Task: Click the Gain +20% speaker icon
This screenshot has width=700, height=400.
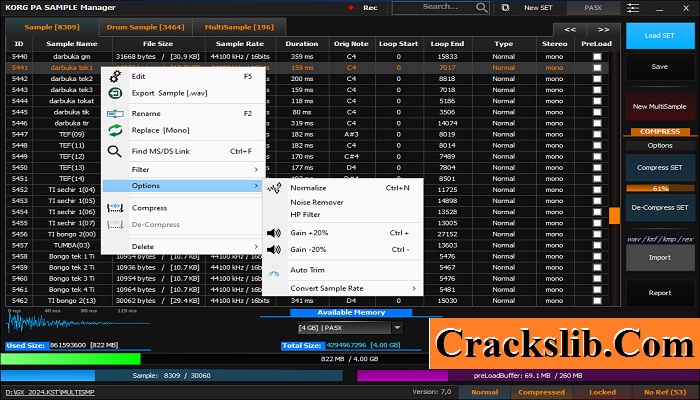Action: click(x=274, y=233)
